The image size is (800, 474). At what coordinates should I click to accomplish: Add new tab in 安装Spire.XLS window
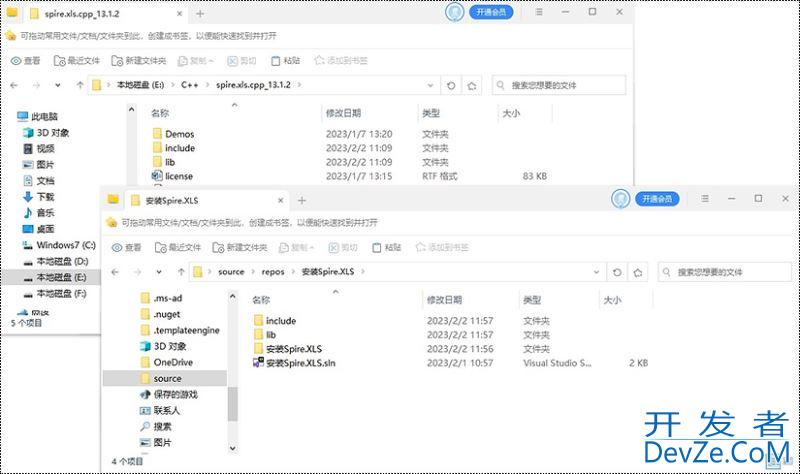click(x=302, y=201)
